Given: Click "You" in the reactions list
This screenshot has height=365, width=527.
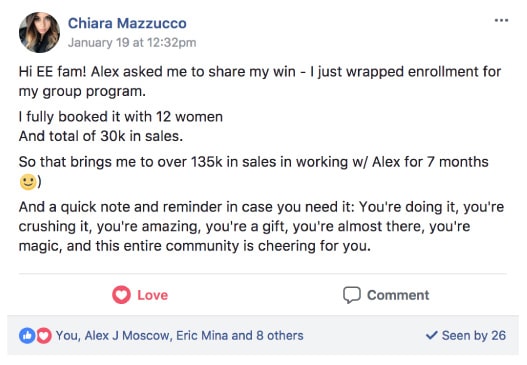Looking at the screenshot, I should [67, 335].
